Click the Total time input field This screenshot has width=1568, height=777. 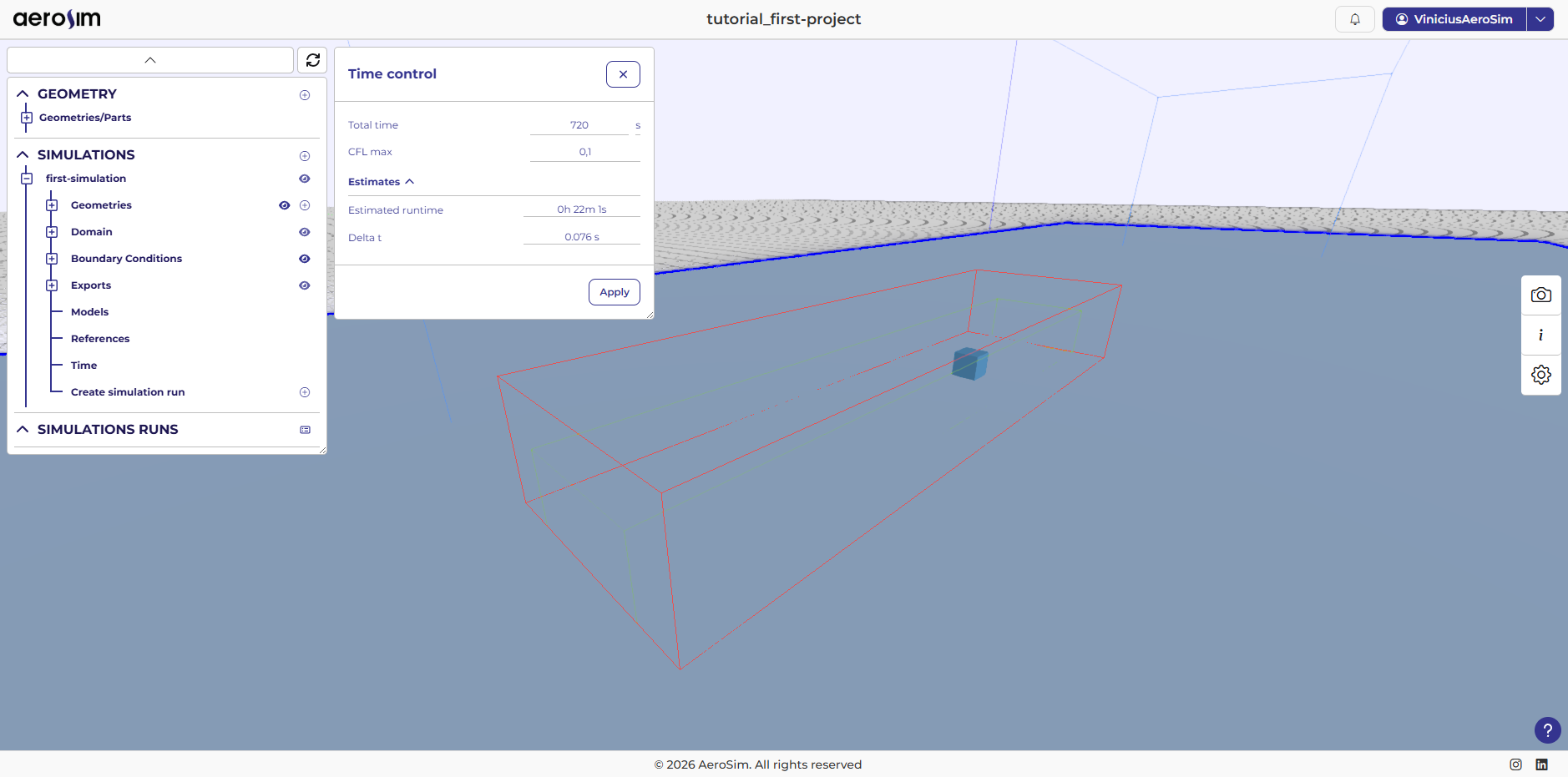[579, 125]
